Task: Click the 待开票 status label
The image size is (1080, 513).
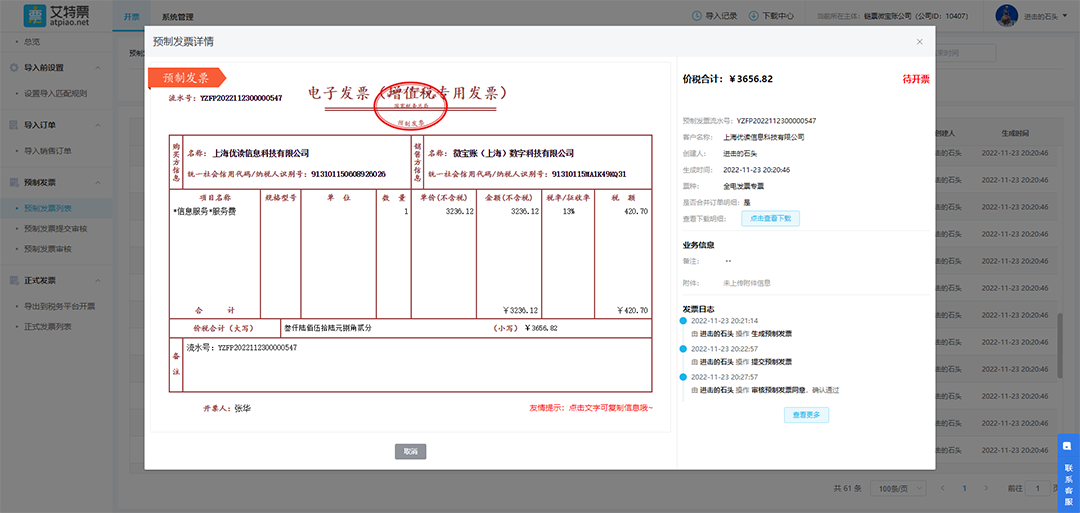Action: click(916, 79)
